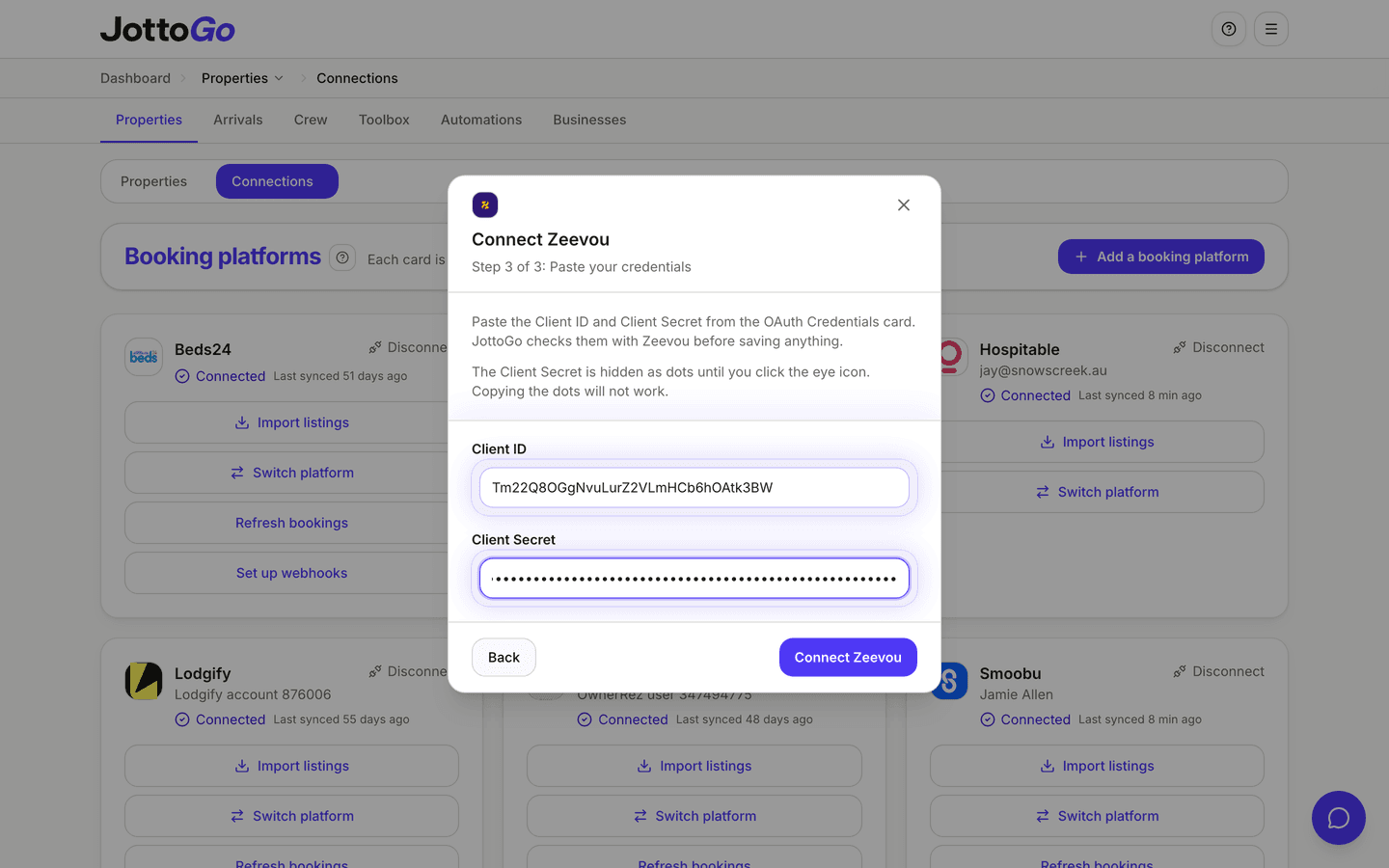Image resolution: width=1389 pixels, height=868 pixels.
Task: Click the name Jamie Allen
Action: [x=1017, y=694]
